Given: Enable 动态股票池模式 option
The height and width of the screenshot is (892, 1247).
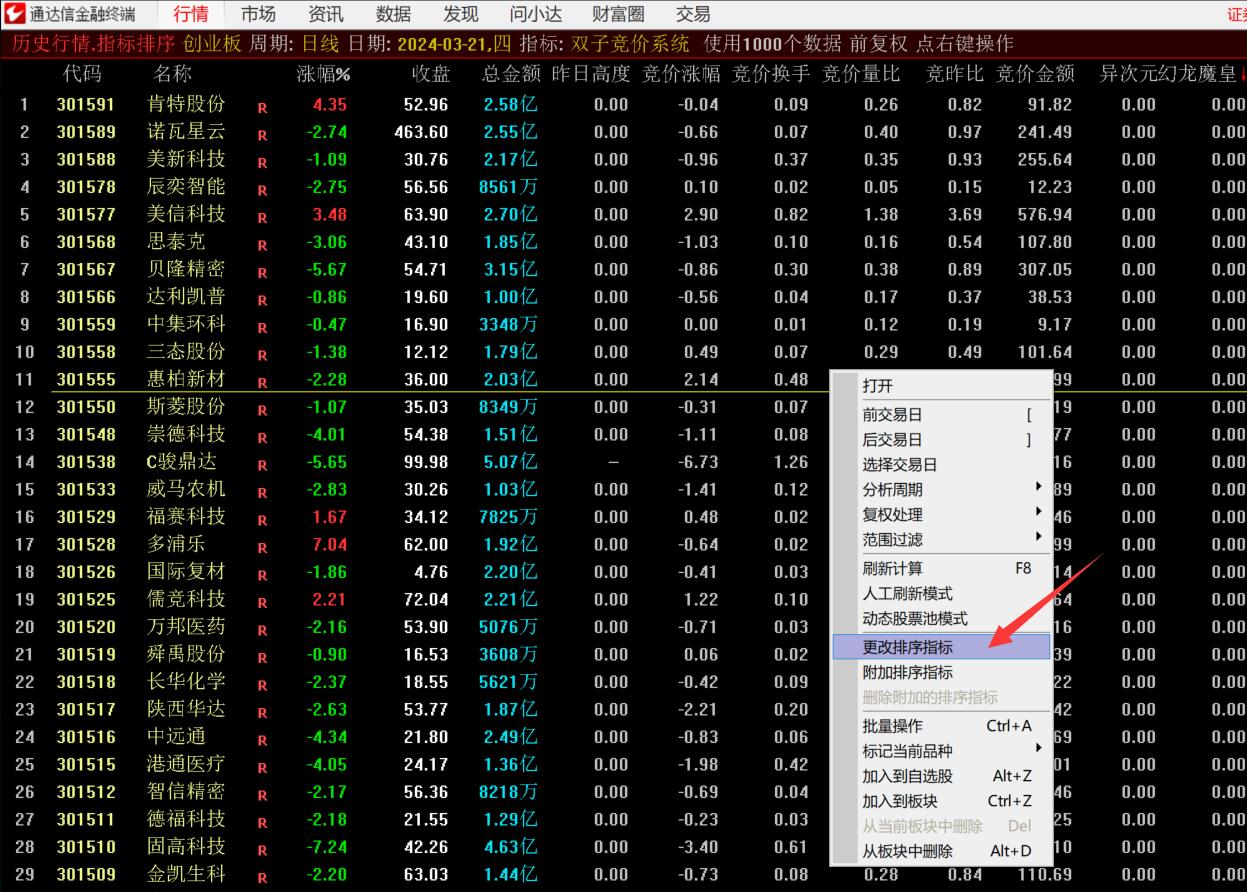Looking at the screenshot, I should [915, 619].
